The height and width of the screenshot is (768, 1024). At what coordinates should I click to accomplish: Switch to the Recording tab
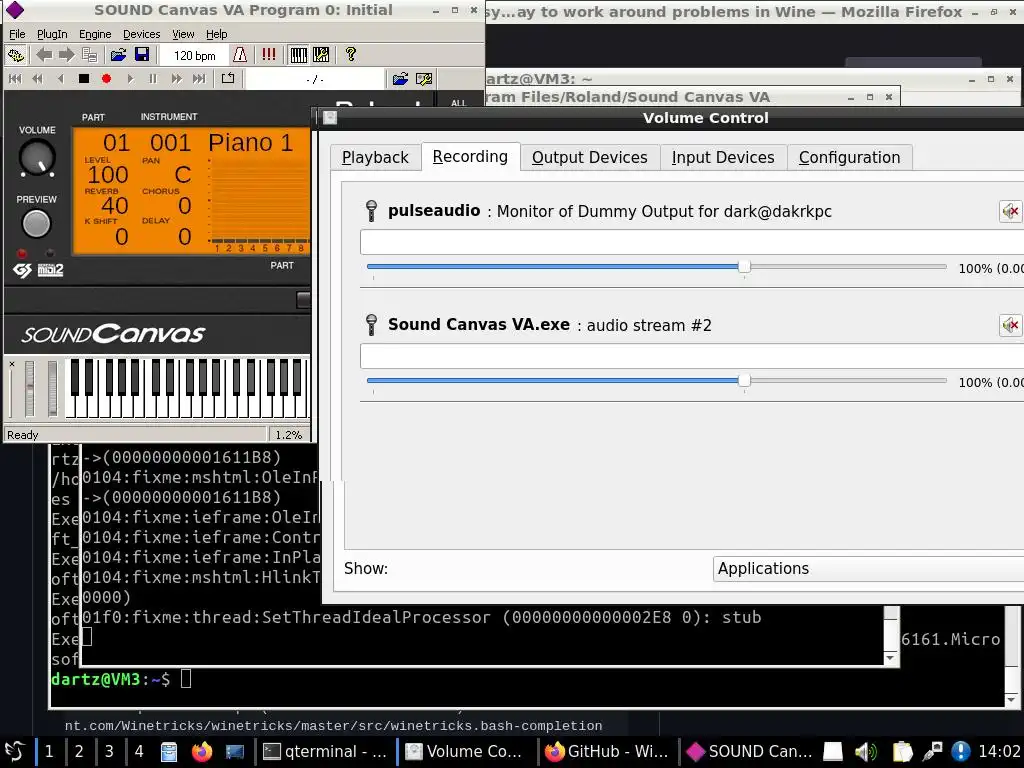470,157
